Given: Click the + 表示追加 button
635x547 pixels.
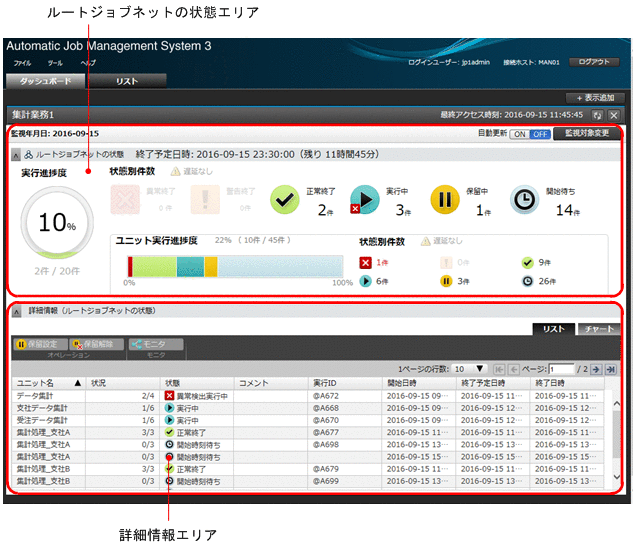Looking at the screenshot, I should [595, 98].
